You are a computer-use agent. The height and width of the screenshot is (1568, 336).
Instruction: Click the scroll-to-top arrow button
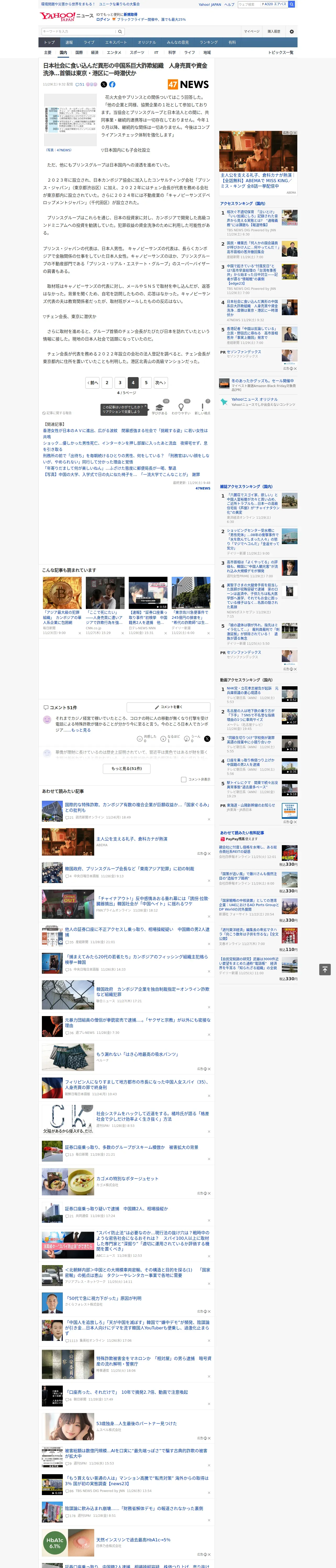(x=325, y=969)
